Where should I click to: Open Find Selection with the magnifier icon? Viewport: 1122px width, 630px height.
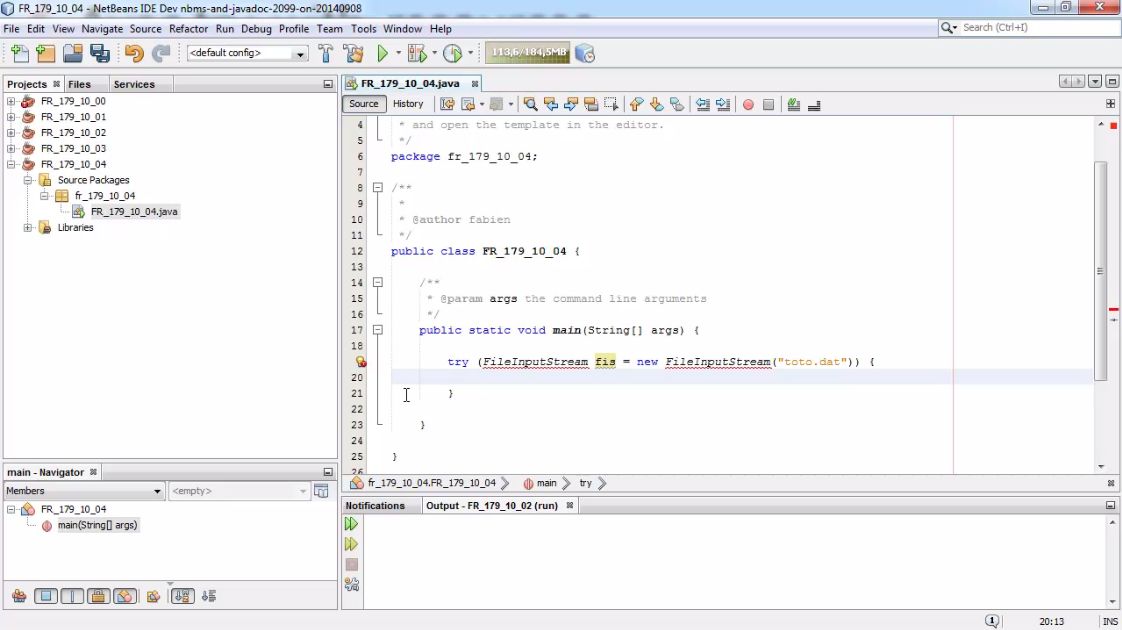(530, 104)
